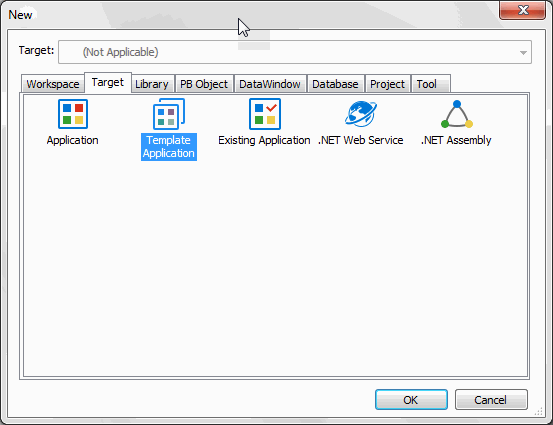This screenshot has width=553, height=425.
Task: Confirm with the OK button
Action: (411, 400)
